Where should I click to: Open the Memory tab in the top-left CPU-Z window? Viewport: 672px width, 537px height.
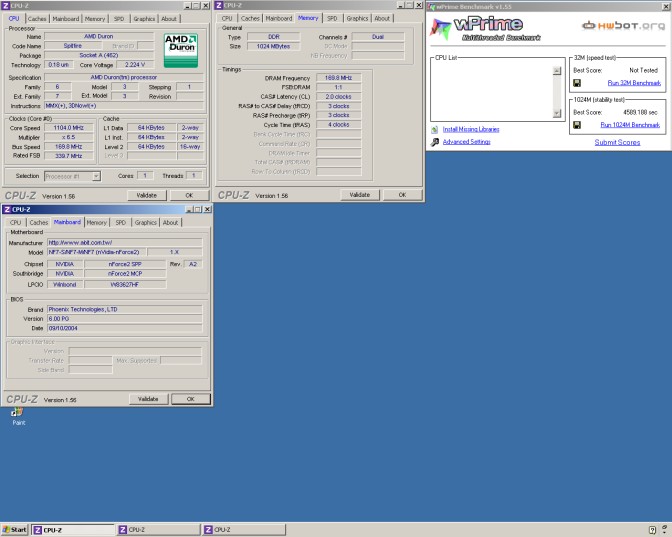95,19
